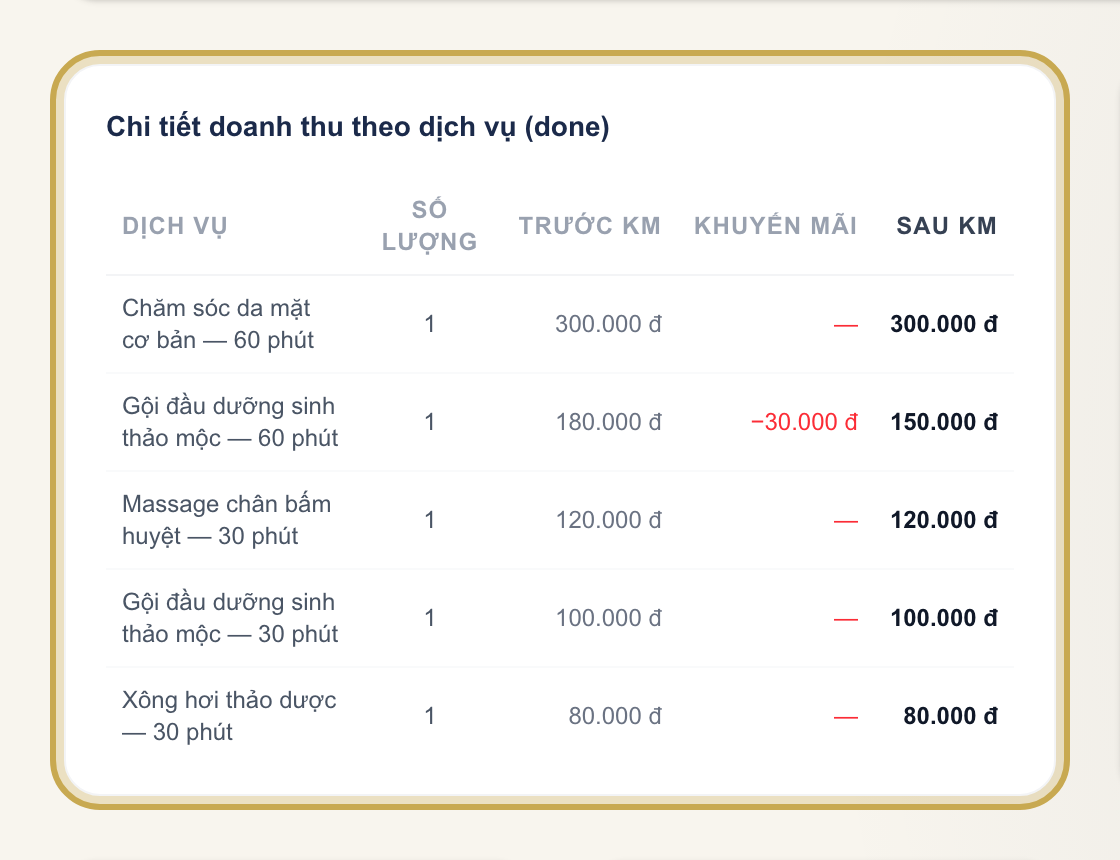Click the KHUYẾN MÃI column header
Image resolution: width=1120 pixels, height=860 pixels.
[x=775, y=226]
